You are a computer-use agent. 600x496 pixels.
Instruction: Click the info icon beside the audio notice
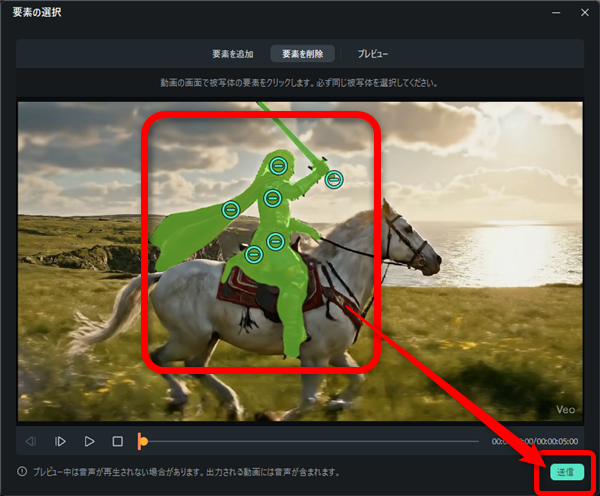(22, 472)
